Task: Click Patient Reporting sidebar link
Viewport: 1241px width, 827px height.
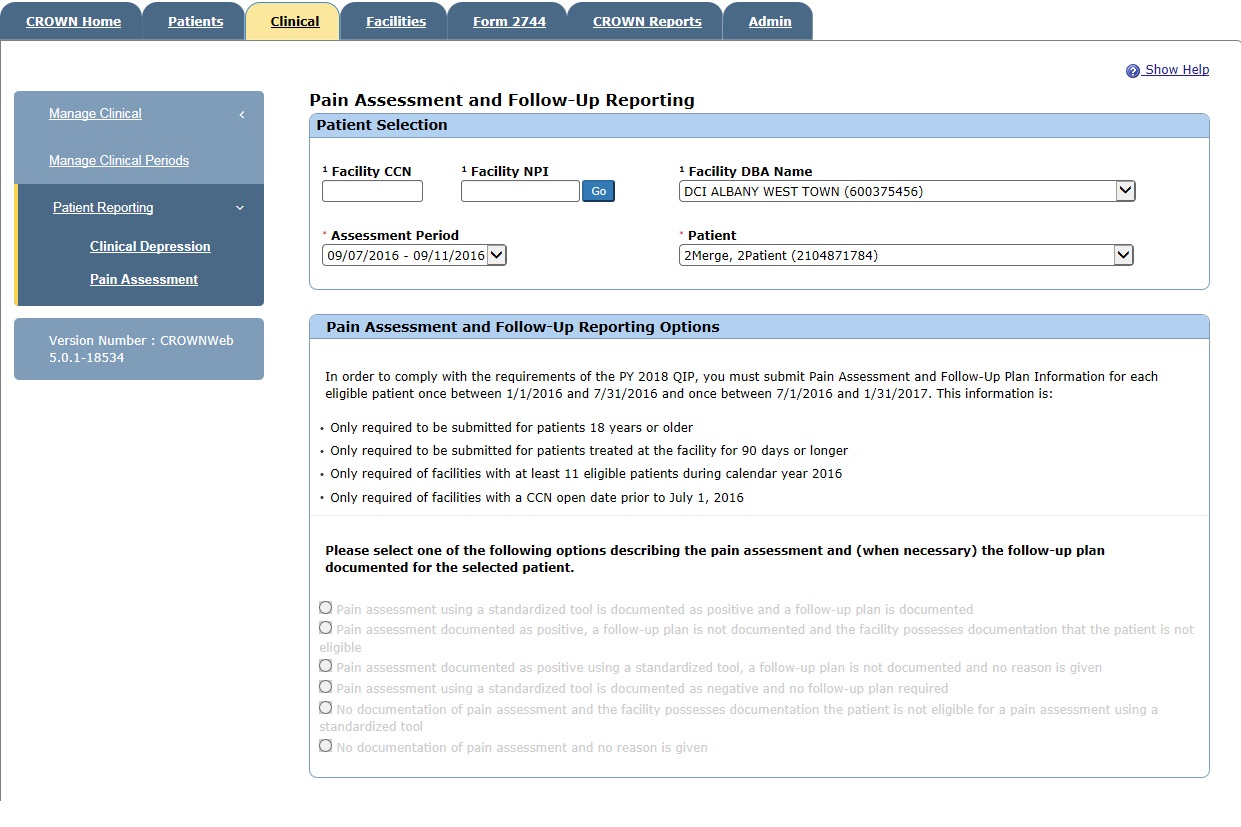Action: pos(103,208)
